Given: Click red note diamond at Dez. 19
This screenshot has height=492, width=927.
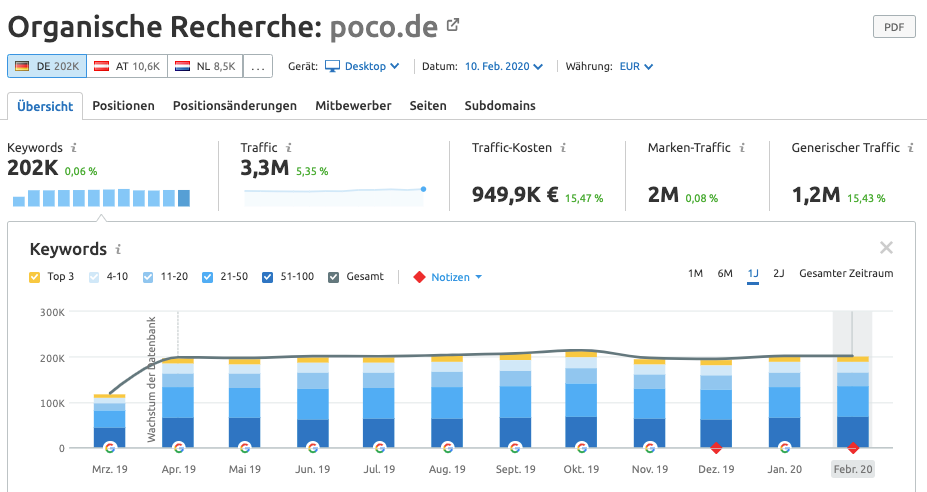Looking at the screenshot, I should (x=716, y=448).
